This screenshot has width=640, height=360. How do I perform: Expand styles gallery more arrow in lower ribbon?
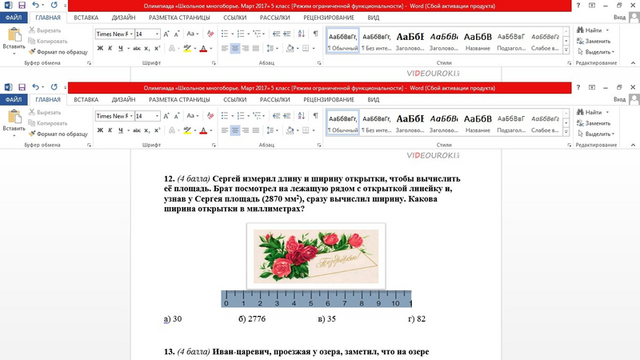[x=566, y=132]
